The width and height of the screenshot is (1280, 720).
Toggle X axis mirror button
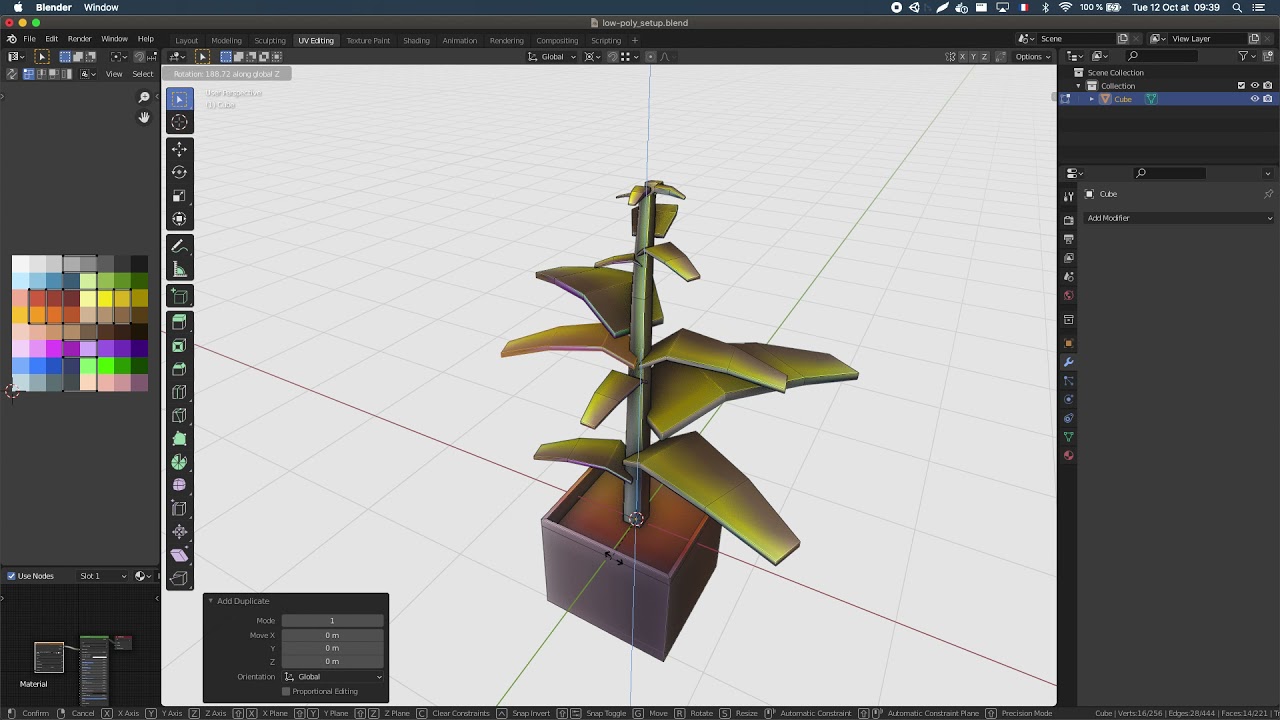pyautogui.click(x=963, y=57)
